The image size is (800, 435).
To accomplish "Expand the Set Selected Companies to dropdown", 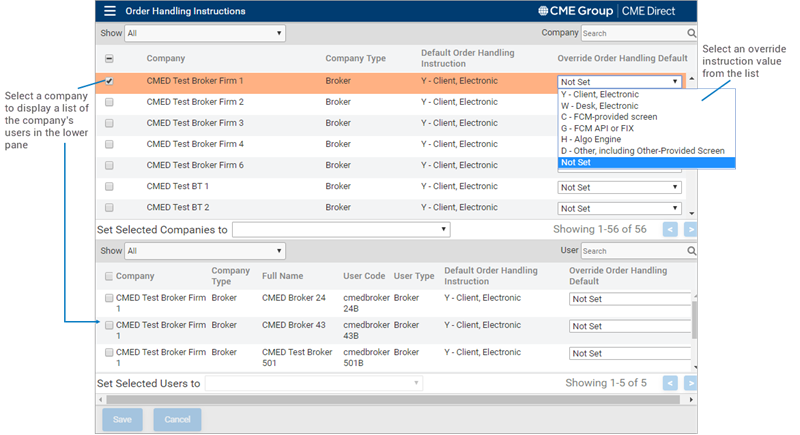I will [340, 230].
